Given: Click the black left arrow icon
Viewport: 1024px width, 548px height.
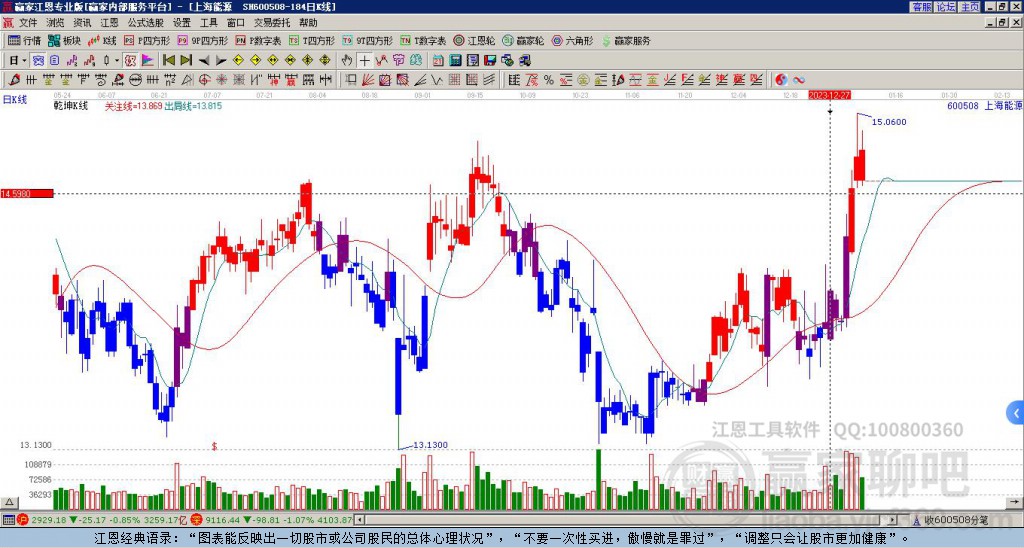Looking at the screenshot, I should (x=204, y=61).
